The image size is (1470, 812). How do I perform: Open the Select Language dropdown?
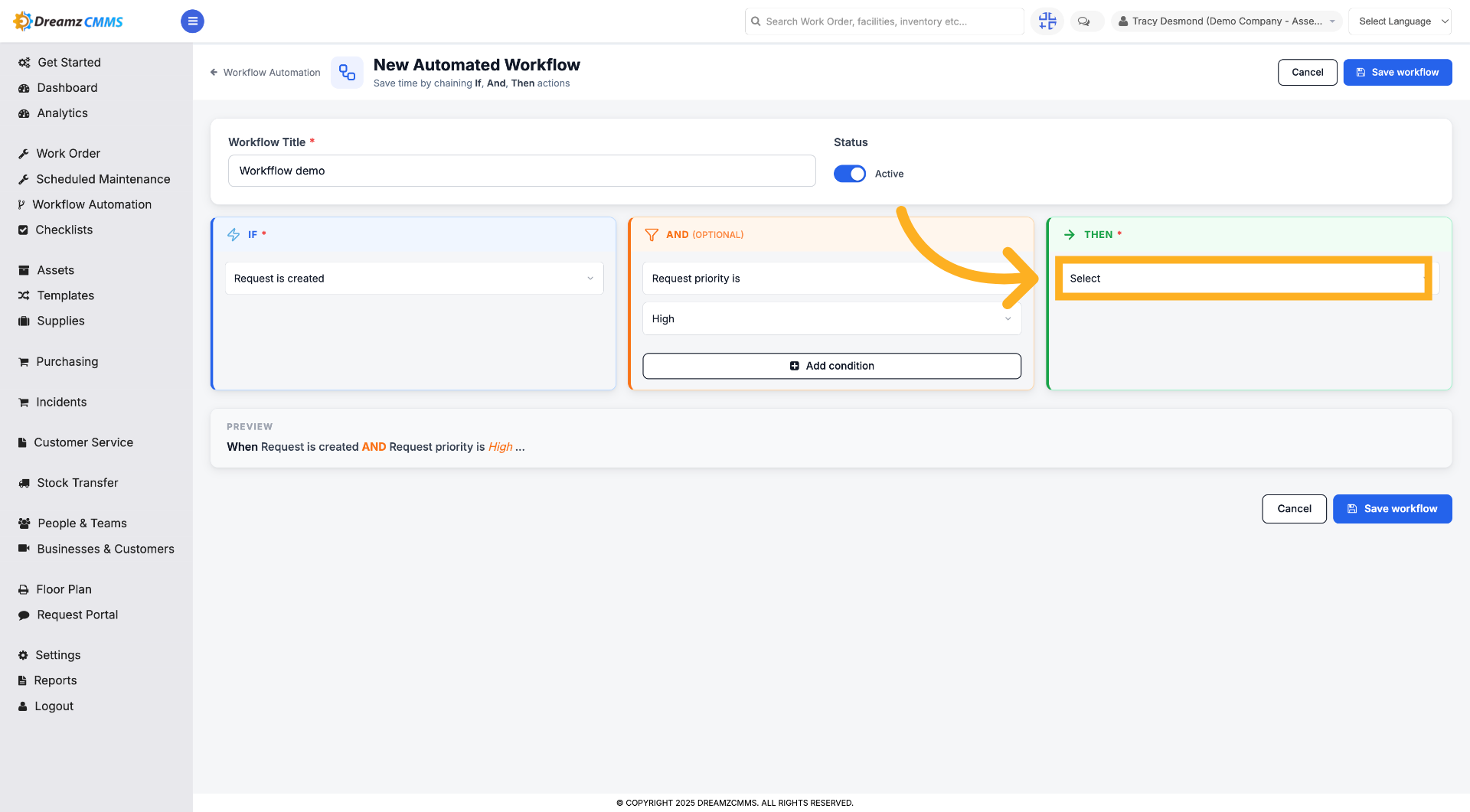point(1400,21)
